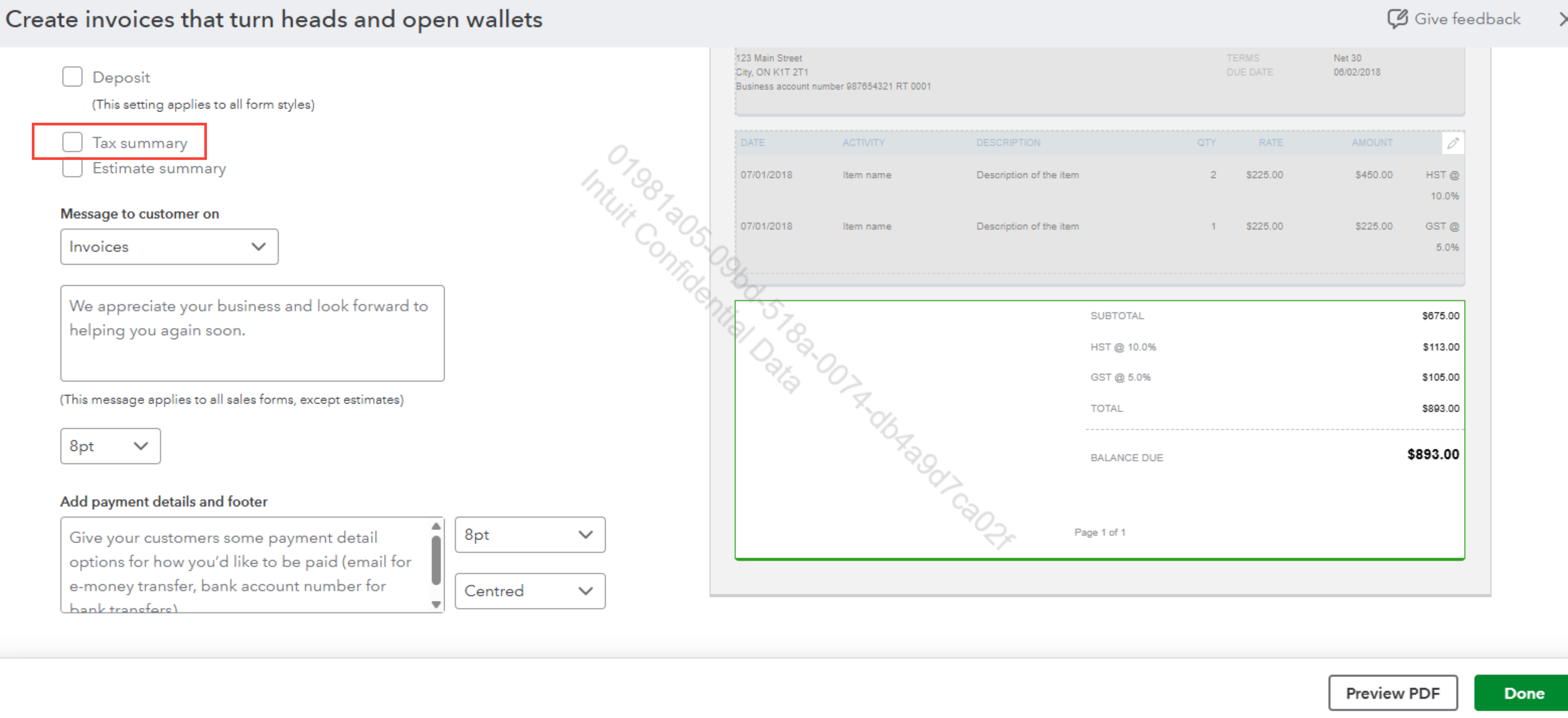Click the pencil edit icon in table header

(x=1453, y=143)
